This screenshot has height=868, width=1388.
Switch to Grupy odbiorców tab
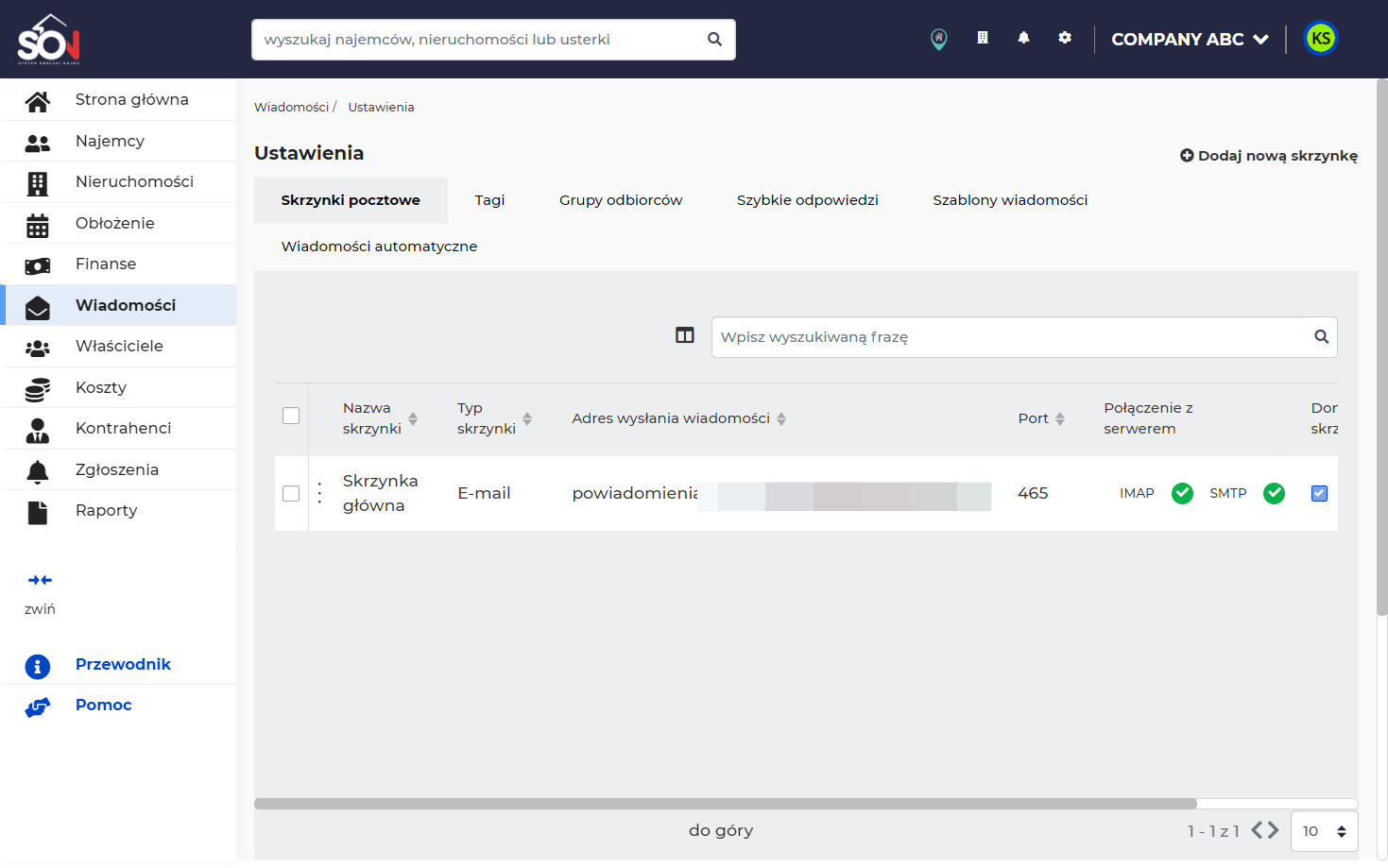pos(621,200)
